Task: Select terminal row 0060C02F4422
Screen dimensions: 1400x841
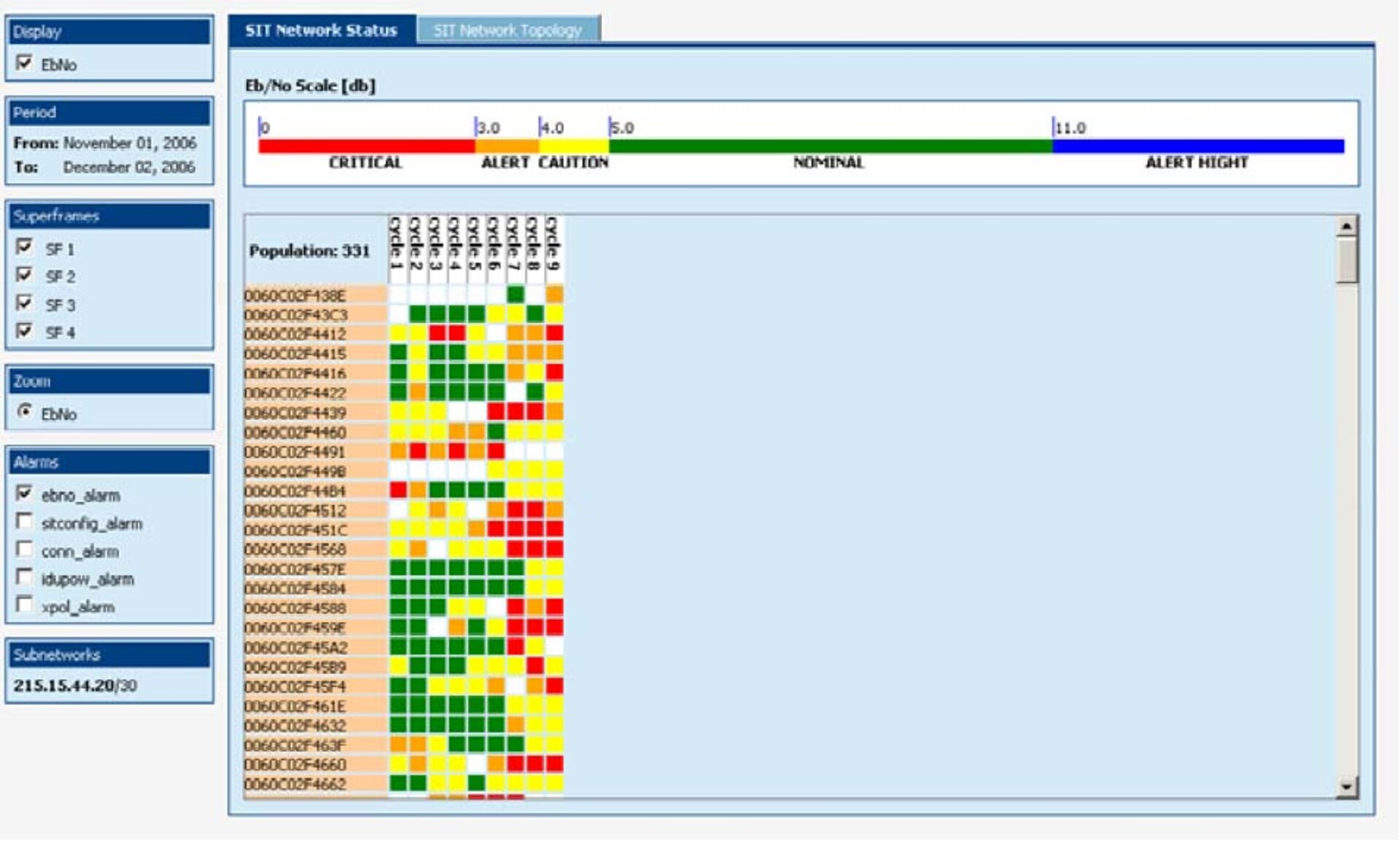Action: (315, 393)
